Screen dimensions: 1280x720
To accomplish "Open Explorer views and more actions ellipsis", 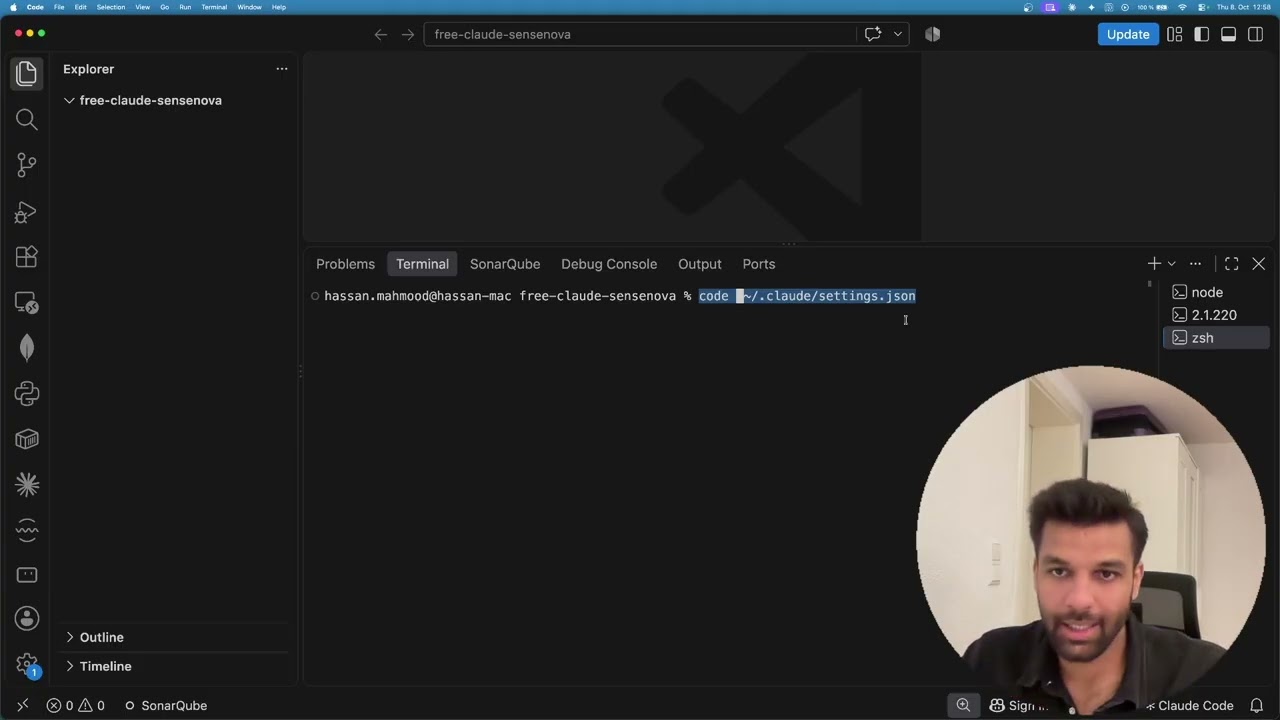I will (282, 69).
